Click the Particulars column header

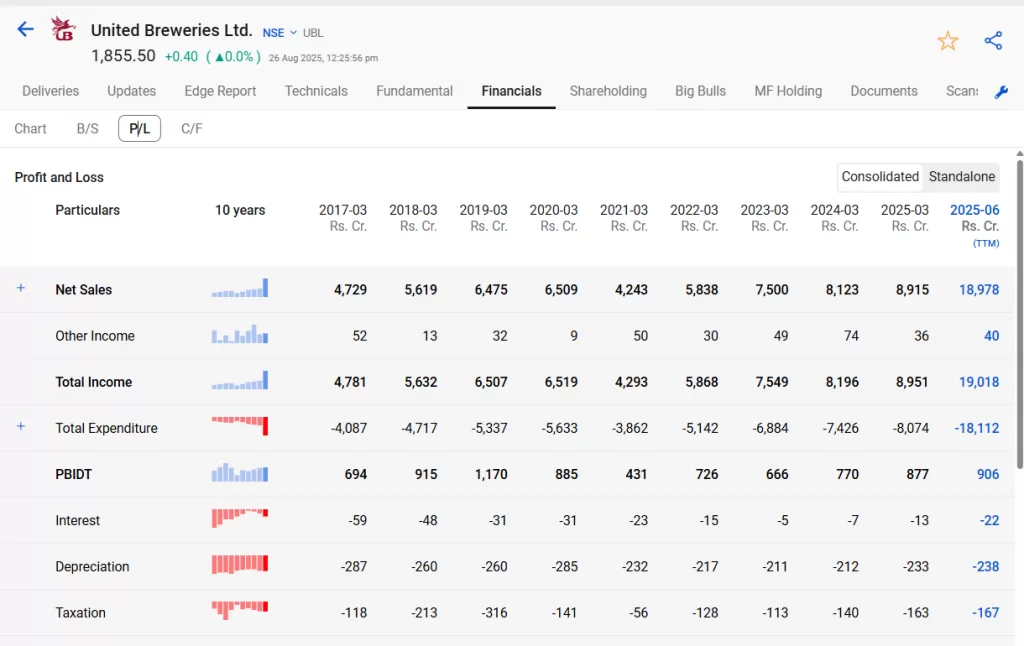88,210
